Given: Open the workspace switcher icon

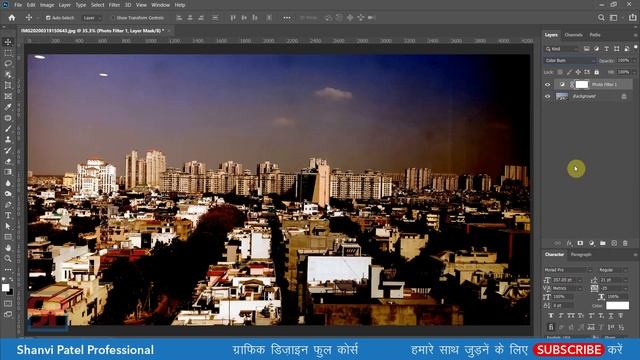Looking at the screenshot, I should click(x=613, y=18).
